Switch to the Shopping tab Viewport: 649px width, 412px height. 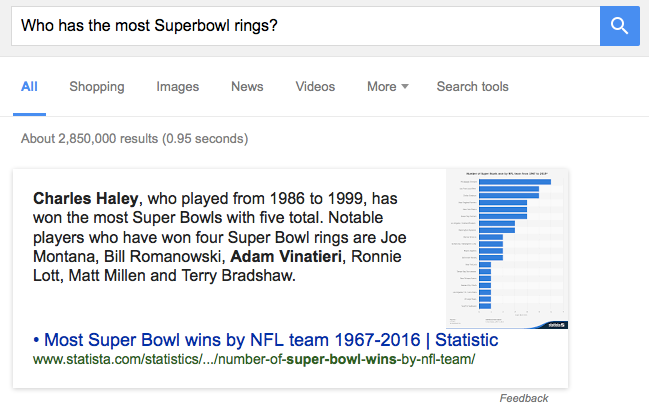pos(97,87)
